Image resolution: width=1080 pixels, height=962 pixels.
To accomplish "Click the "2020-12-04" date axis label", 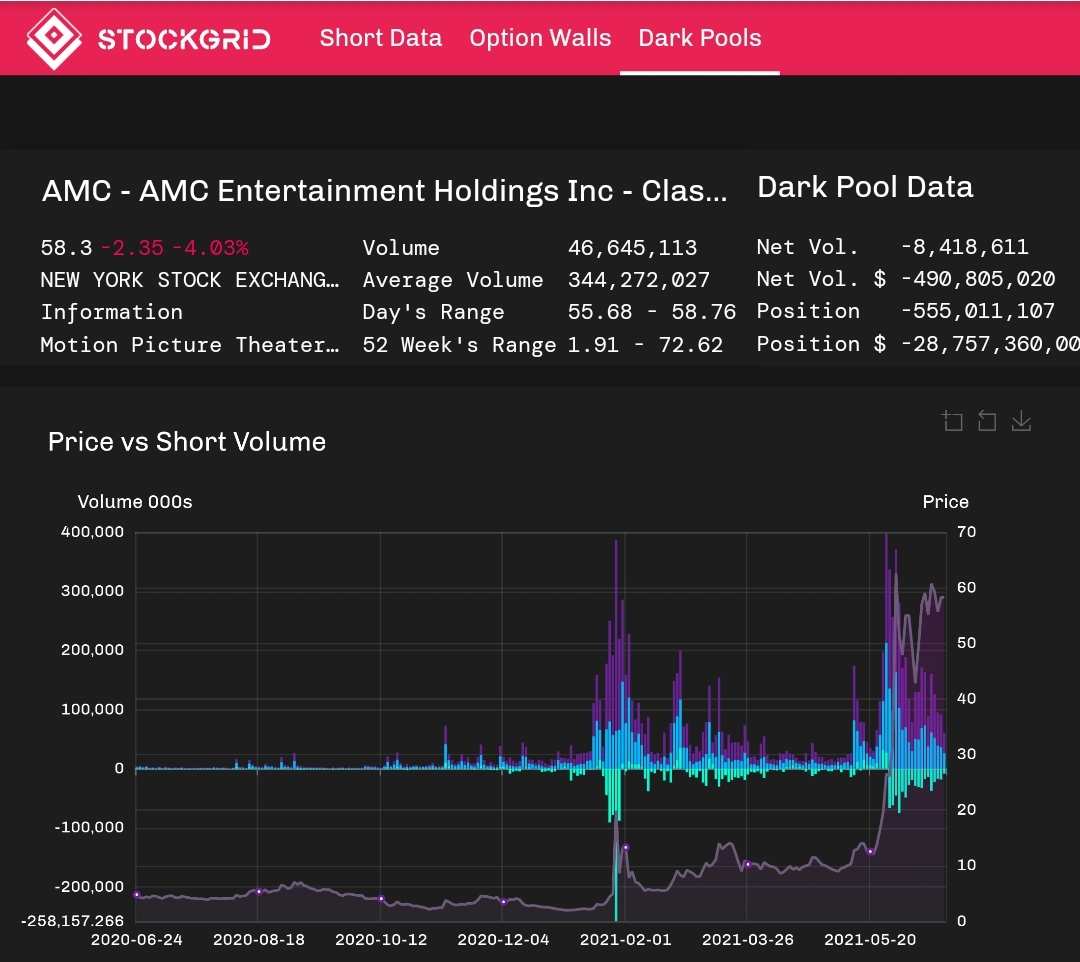I will [503, 940].
